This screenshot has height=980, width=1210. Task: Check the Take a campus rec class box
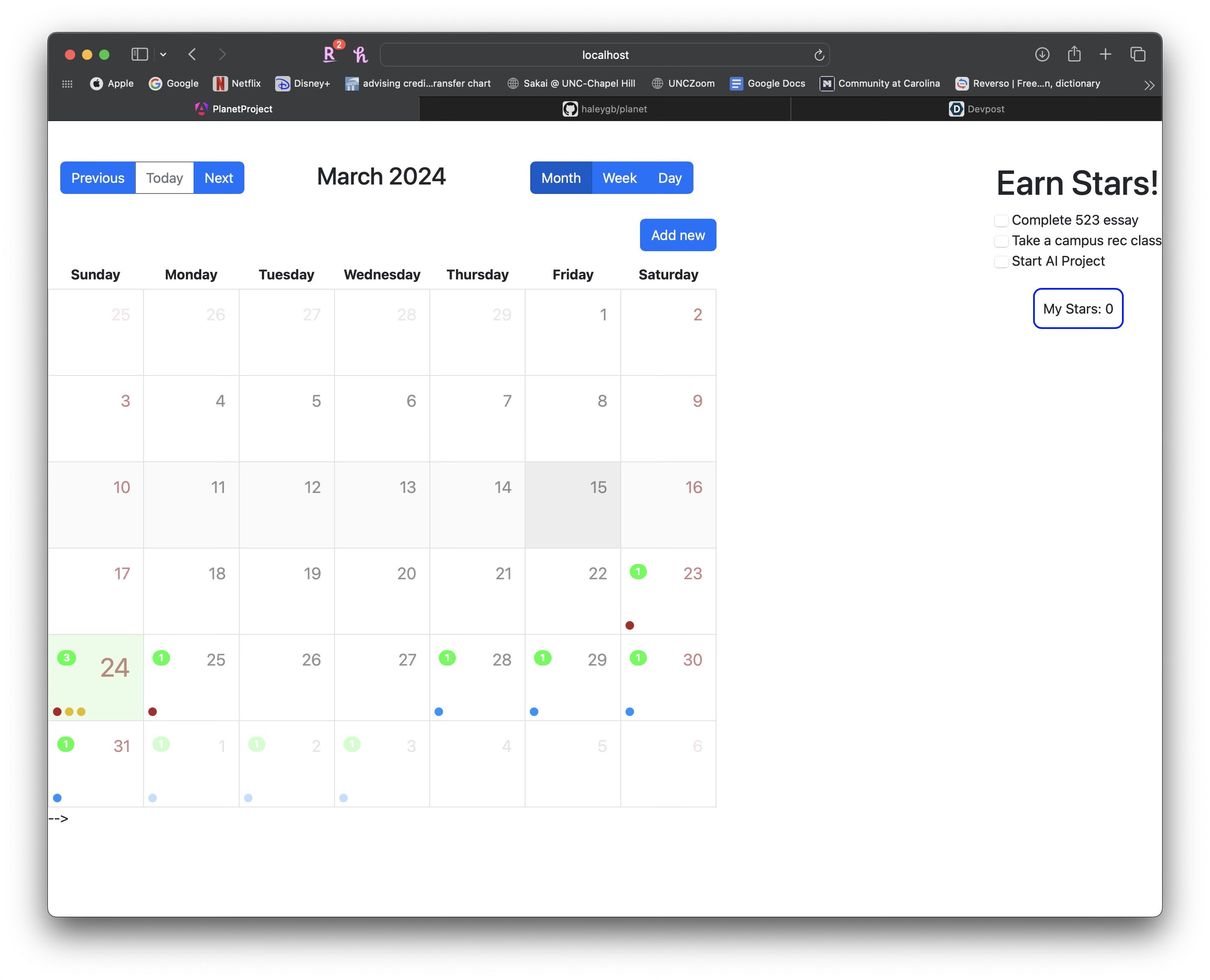[1001, 241]
